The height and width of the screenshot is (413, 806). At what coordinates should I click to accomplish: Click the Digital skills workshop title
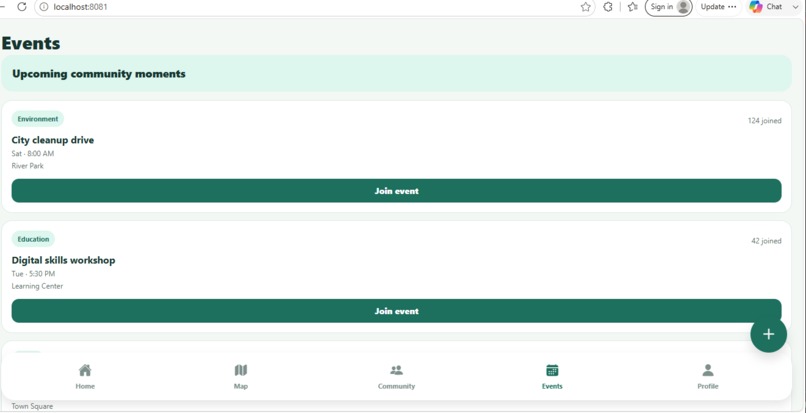(x=63, y=260)
